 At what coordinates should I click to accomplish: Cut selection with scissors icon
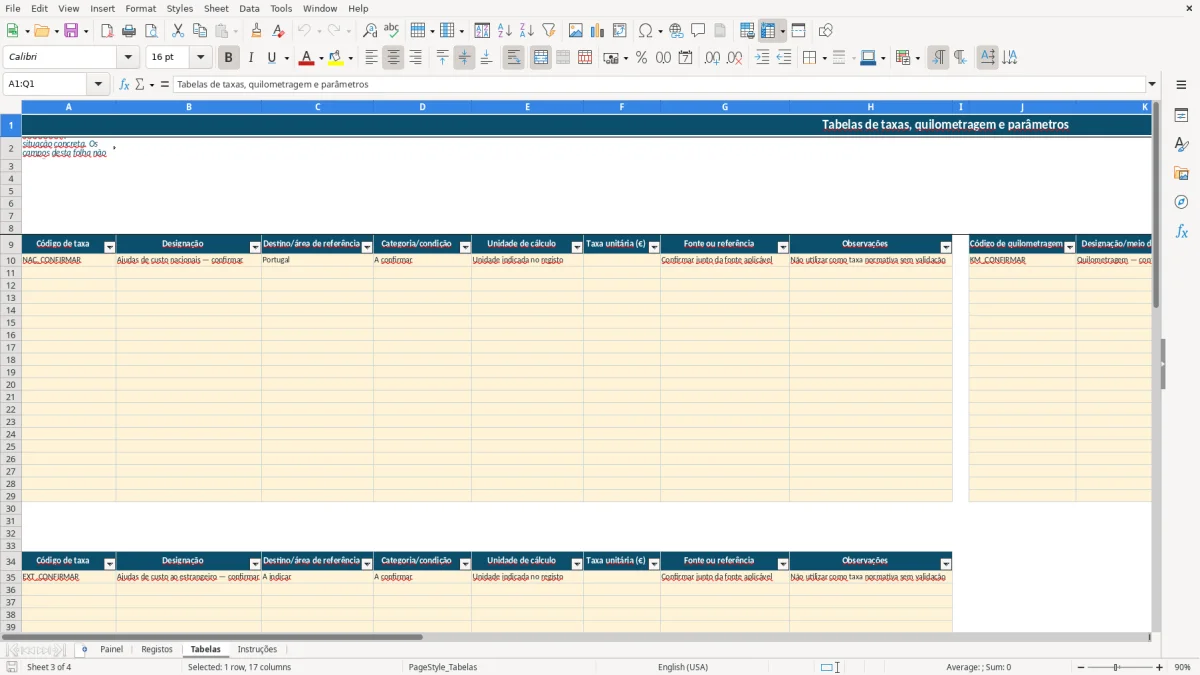(178, 31)
